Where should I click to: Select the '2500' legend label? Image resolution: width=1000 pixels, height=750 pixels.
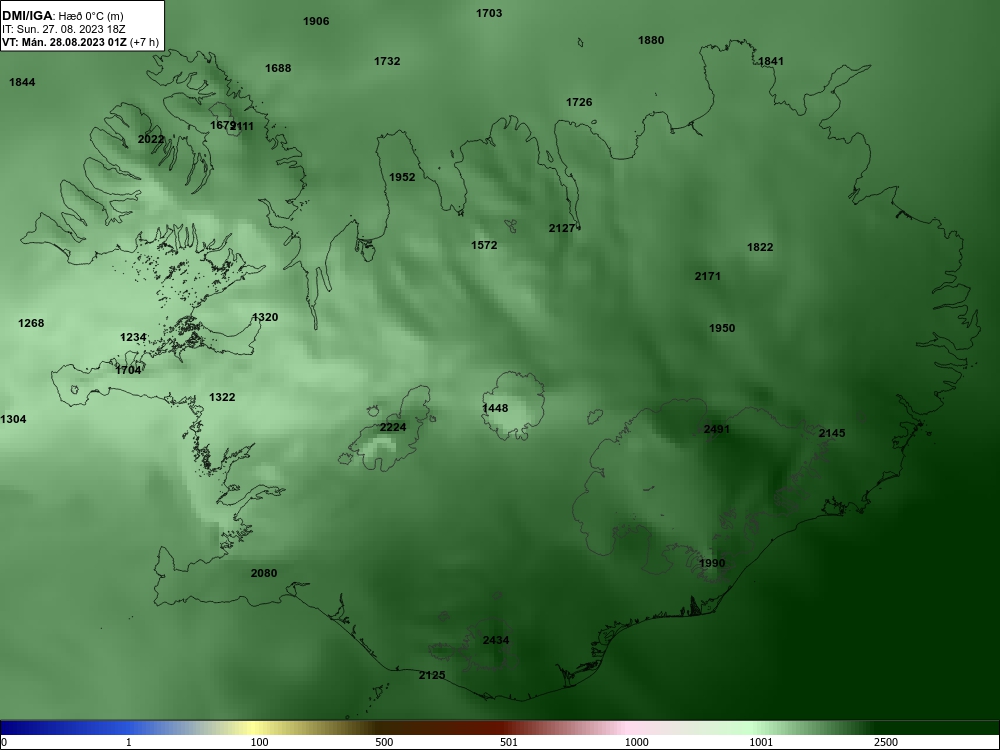pos(886,742)
